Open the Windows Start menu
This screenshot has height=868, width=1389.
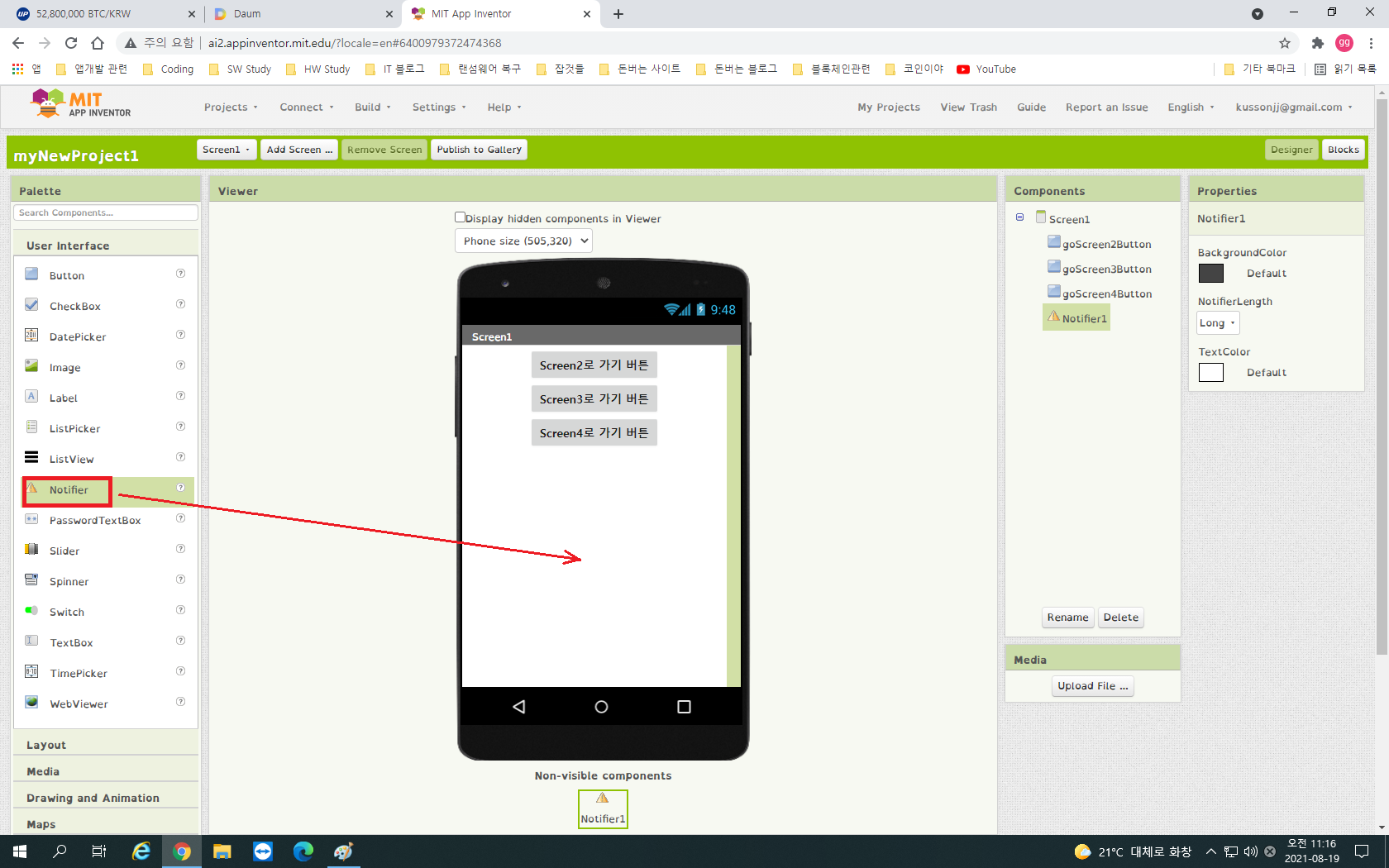click(20, 851)
